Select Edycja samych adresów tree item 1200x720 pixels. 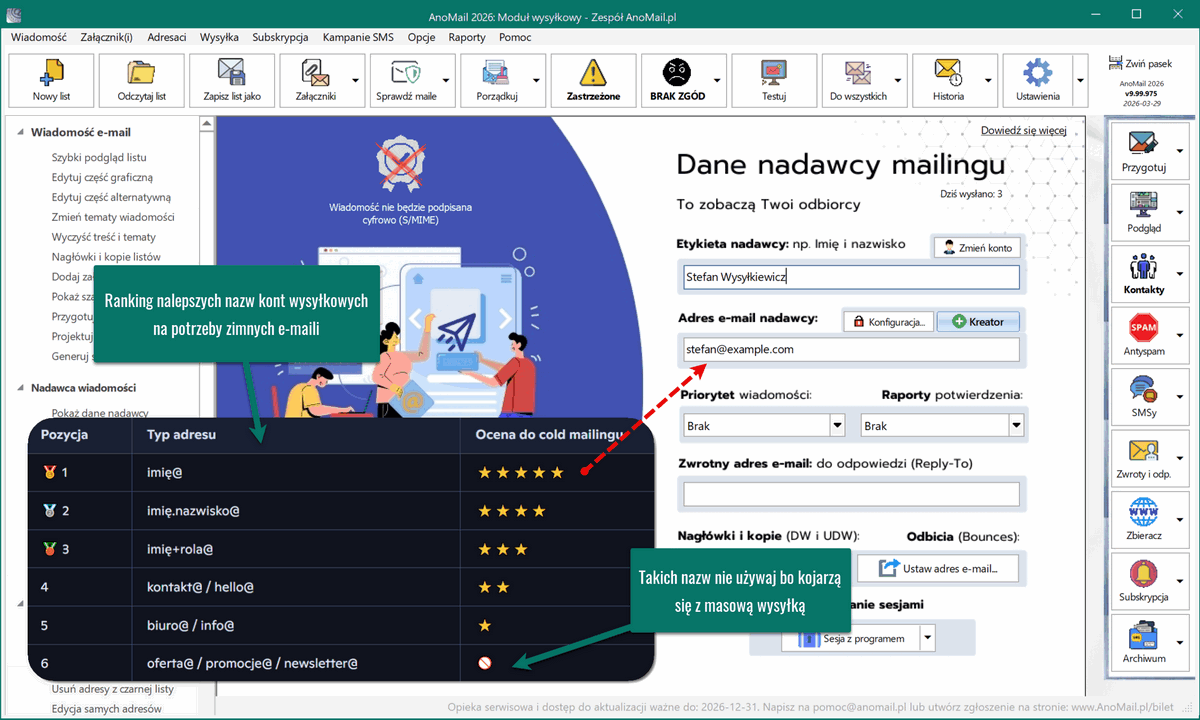pos(106,709)
